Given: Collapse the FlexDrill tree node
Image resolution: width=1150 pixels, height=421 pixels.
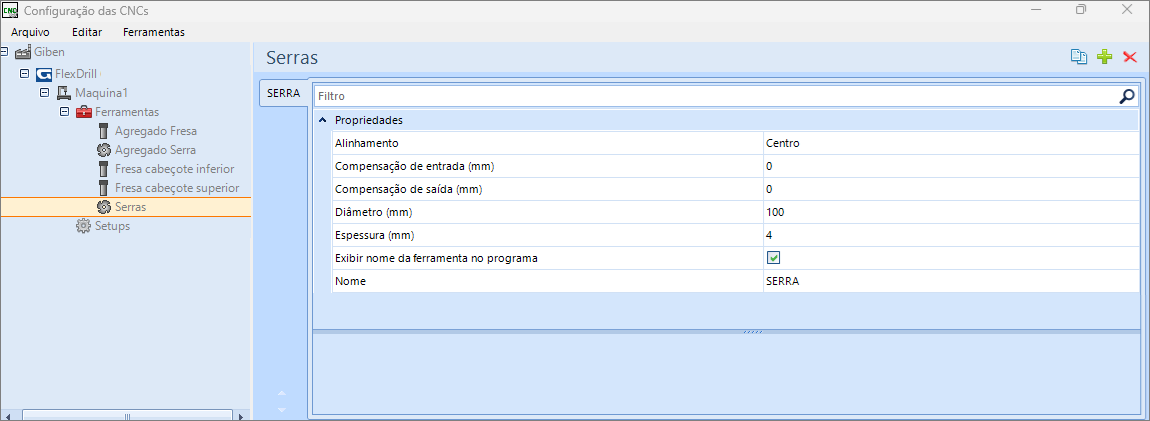Looking at the screenshot, I should point(24,74).
